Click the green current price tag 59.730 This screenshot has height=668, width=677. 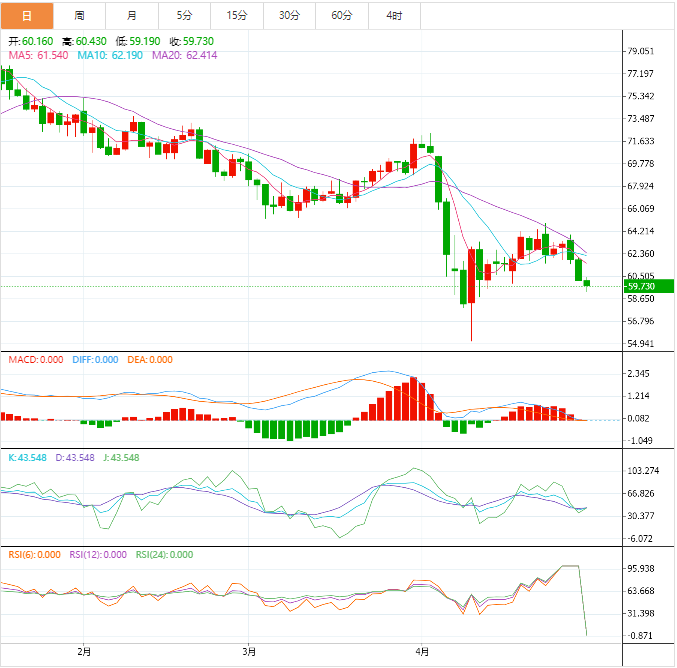click(649, 286)
